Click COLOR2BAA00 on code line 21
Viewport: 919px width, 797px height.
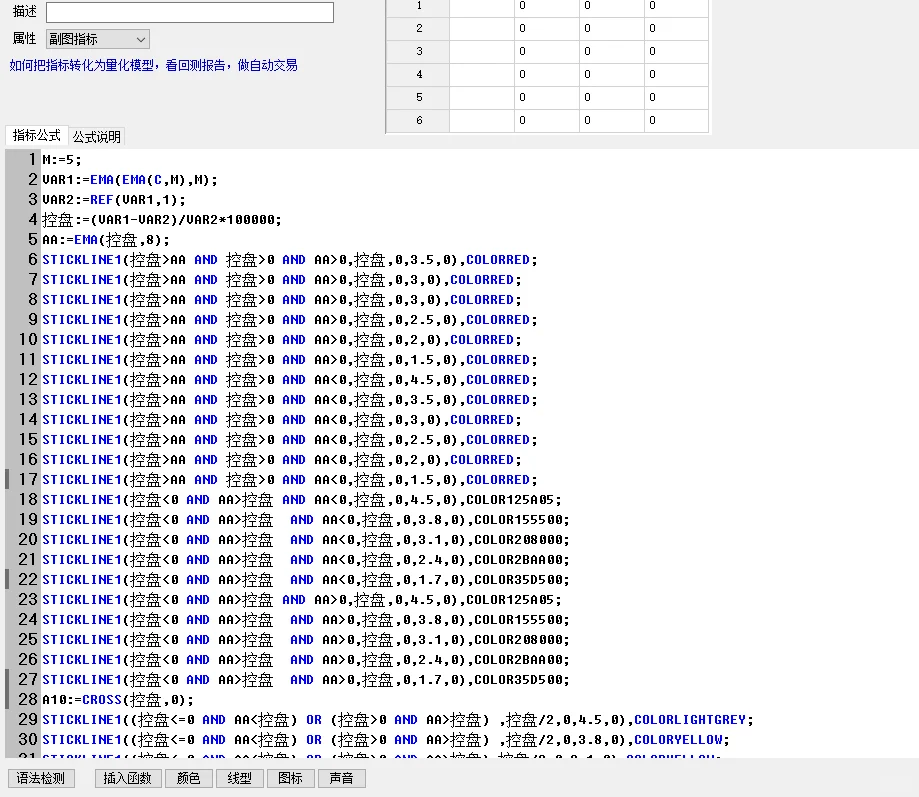coord(518,560)
